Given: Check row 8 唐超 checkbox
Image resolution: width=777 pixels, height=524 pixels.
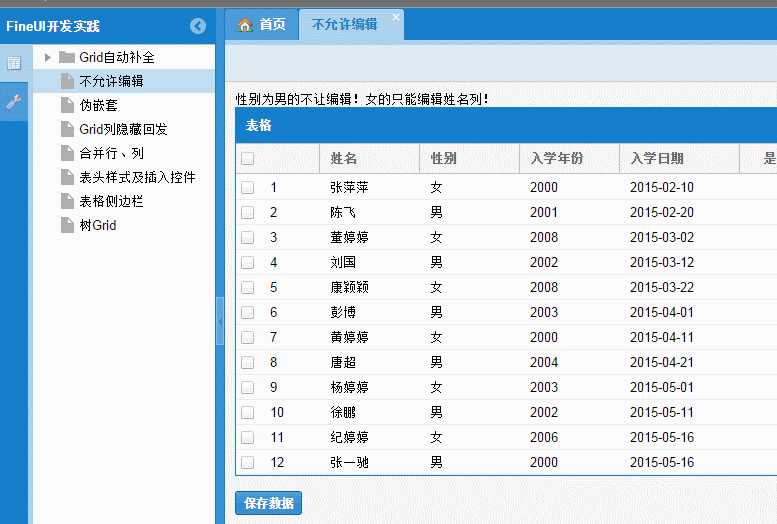Looking at the screenshot, I should pyautogui.click(x=247, y=362).
